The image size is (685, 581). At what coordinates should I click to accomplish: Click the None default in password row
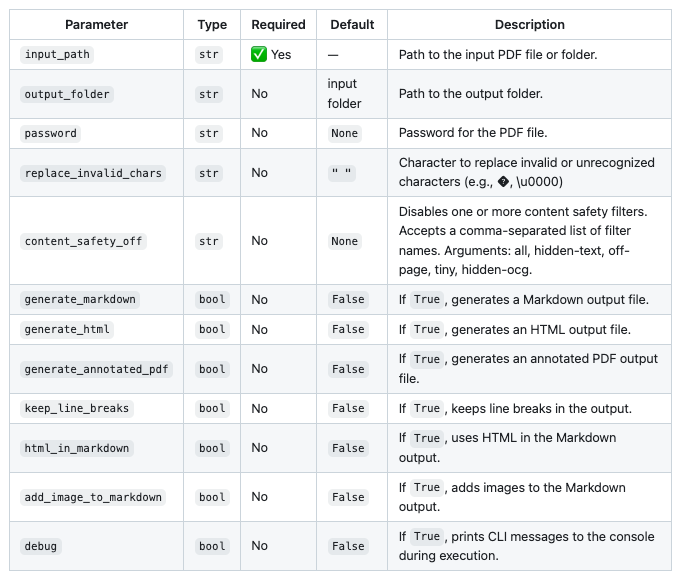(x=344, y=133)
